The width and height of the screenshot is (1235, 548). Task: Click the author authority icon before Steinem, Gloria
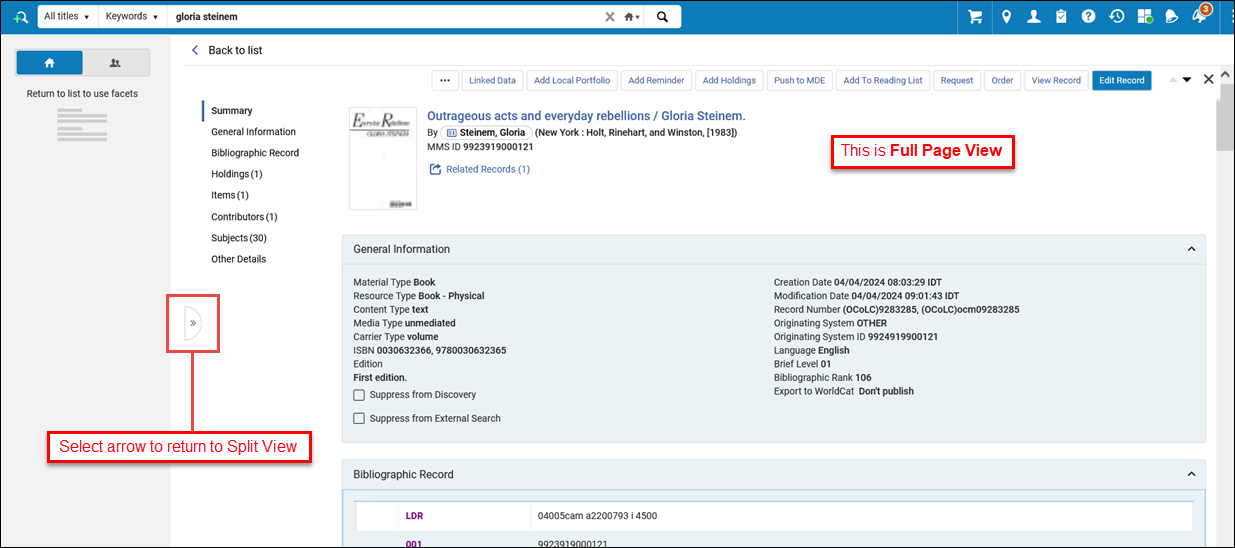point(451,132)
